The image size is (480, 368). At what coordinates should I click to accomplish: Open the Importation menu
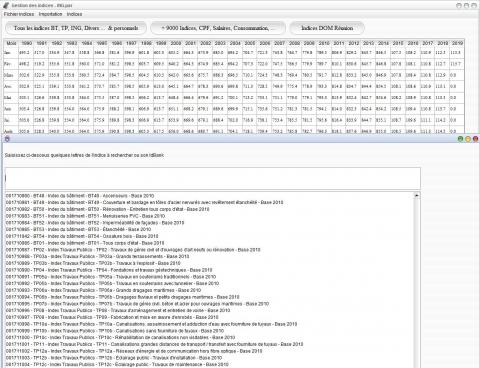(50, 14)
